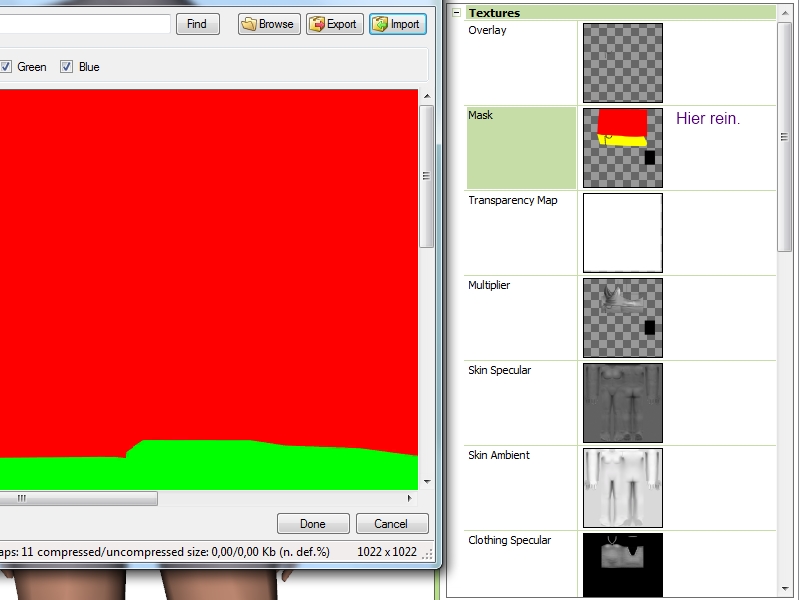This screenshot has height=600, width=800.
Task: Click the Skin Ambient thumbnail
Action: tap(622, 488)
